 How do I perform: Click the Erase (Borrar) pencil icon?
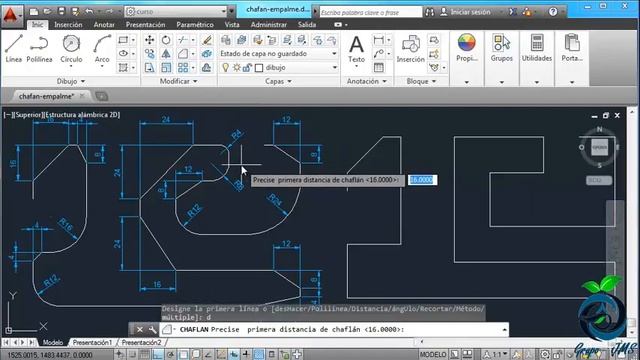[x=207, y=40]
